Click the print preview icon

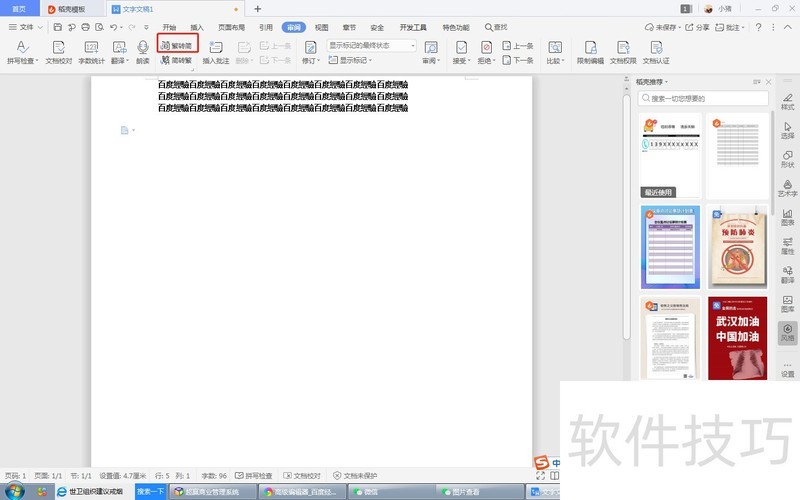click(99, 27)
